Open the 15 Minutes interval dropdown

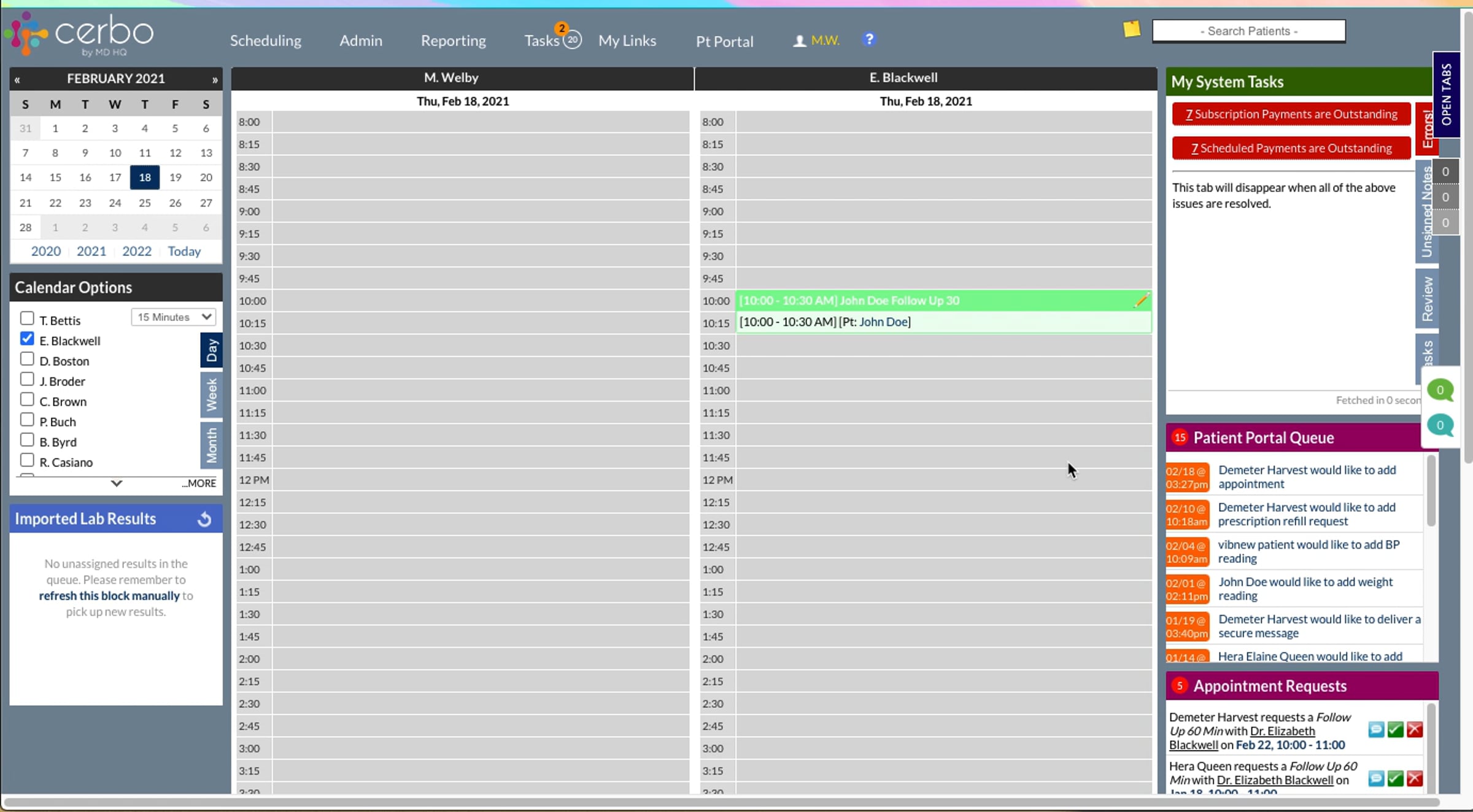pyautogui.click(x=174, y=317)
